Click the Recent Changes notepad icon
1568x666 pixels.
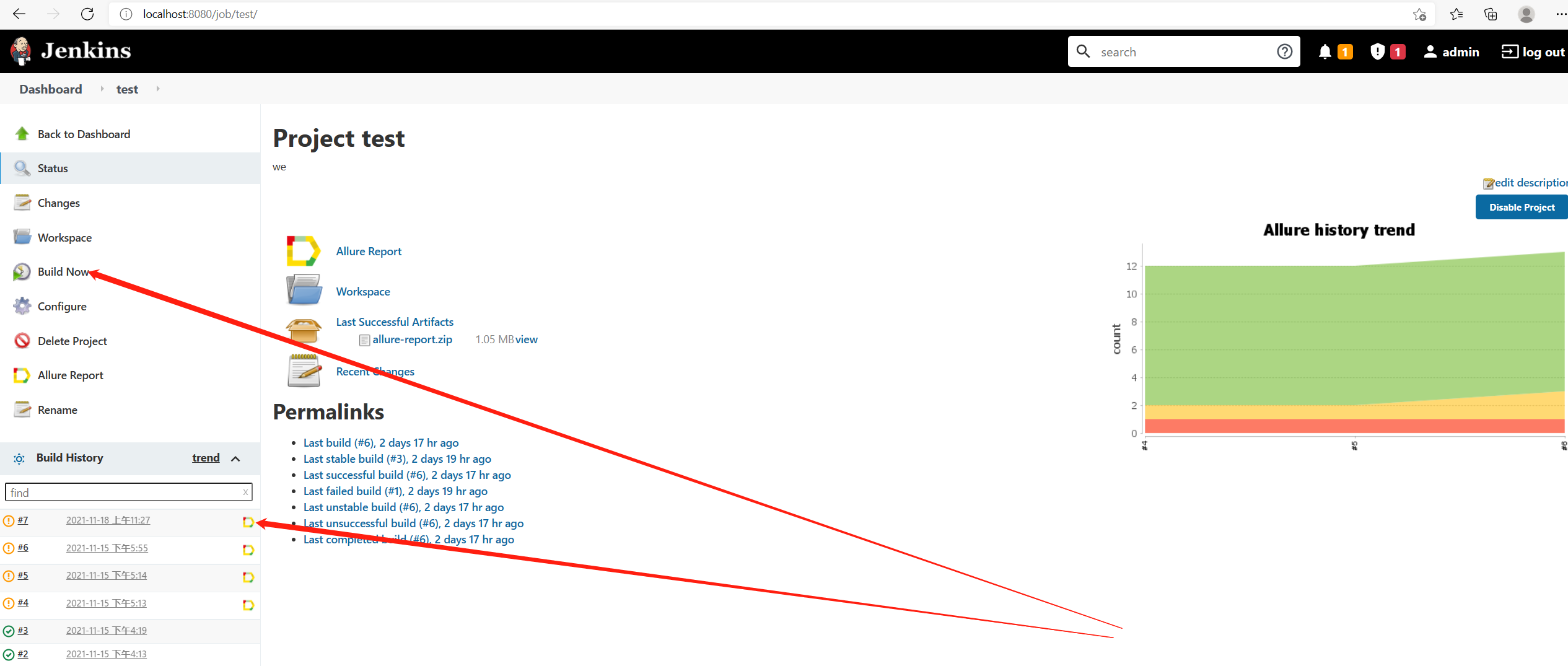tap(304, 370)
